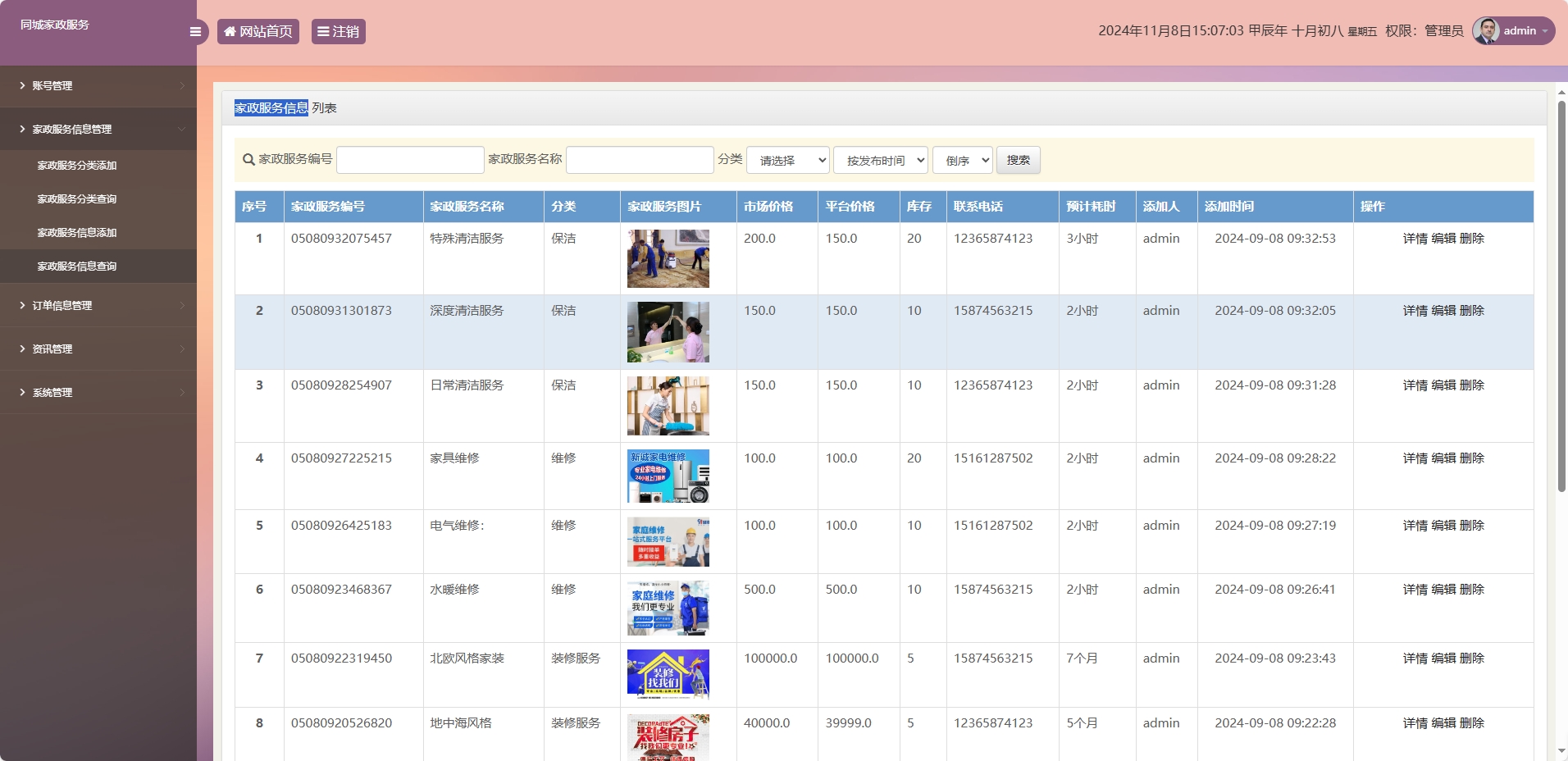Select the 账号管理 sidebar icon

pyautogui.click(x=22, y=85)
